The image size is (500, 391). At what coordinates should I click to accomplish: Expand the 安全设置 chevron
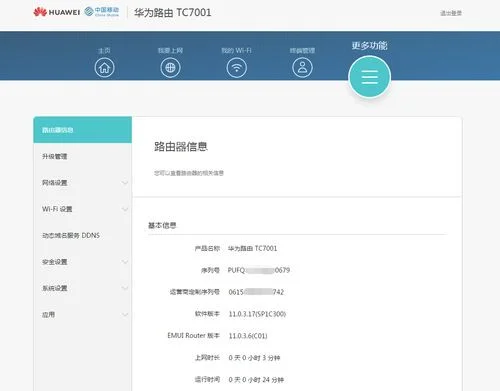[x=125, y=262]
